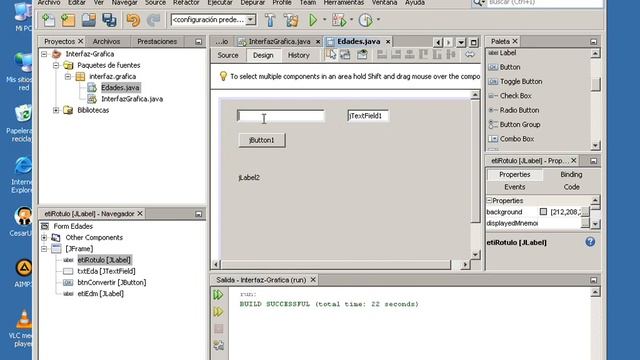Expand the Bibliotecas node

pyautogui.click(x=56, y=110)
